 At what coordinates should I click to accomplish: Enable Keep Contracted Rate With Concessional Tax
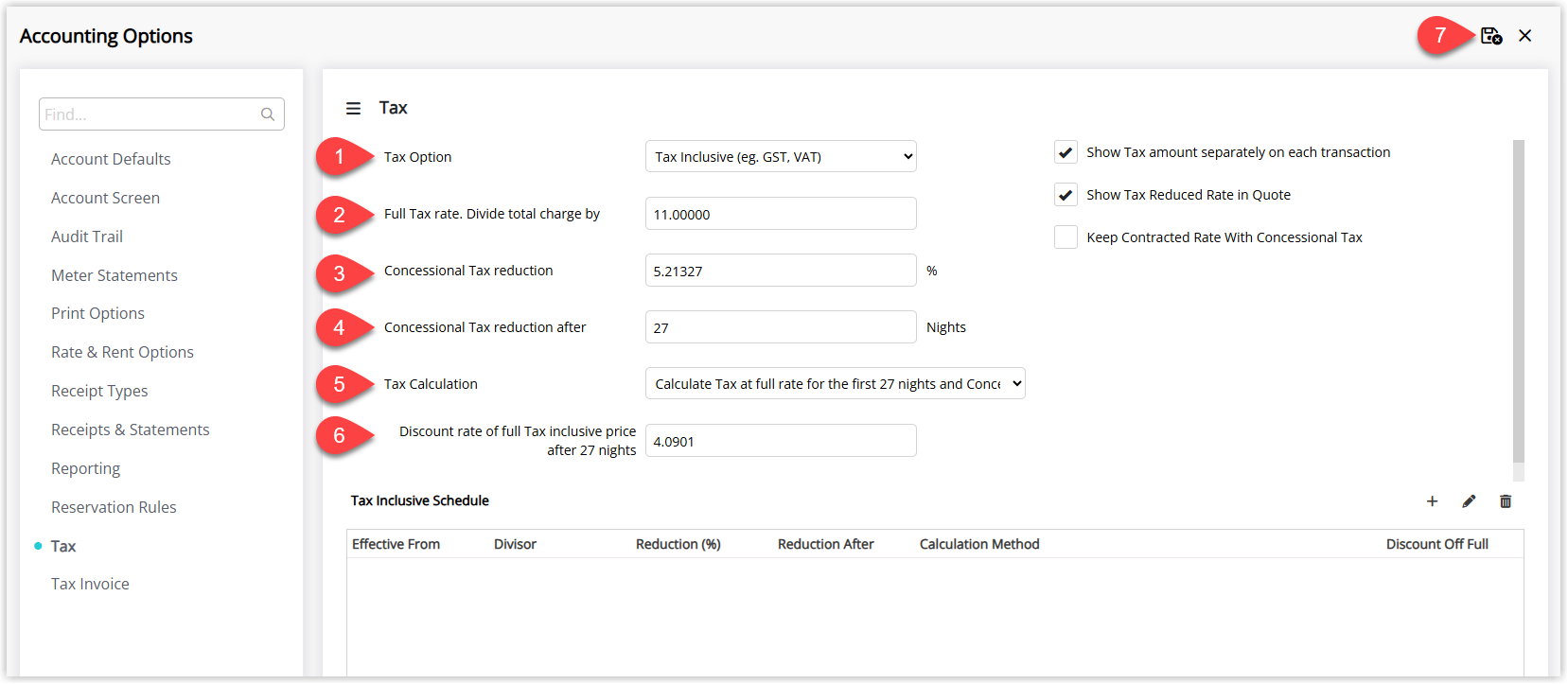tap(1066, 237)
